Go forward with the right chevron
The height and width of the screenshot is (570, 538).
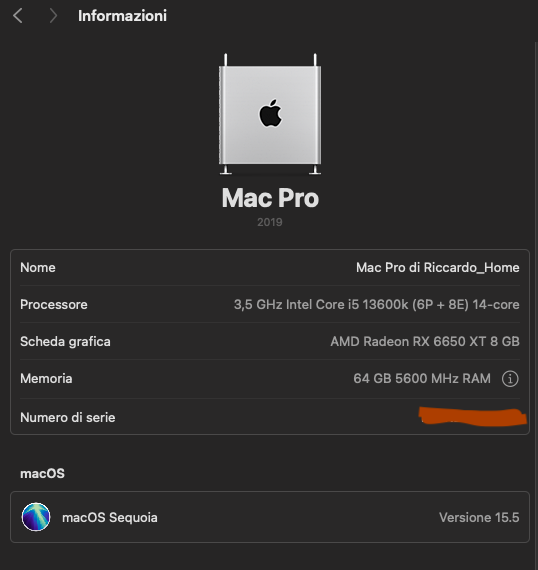(x=53, y=16)
